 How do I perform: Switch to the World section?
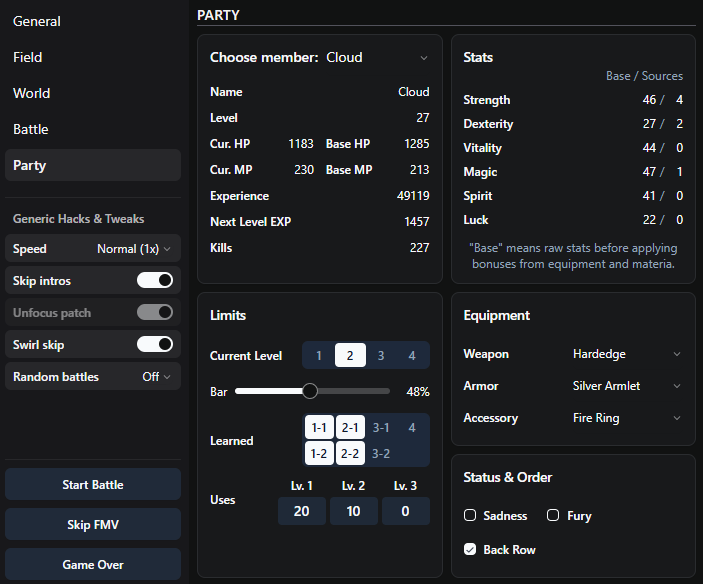[x=93, y=93]
